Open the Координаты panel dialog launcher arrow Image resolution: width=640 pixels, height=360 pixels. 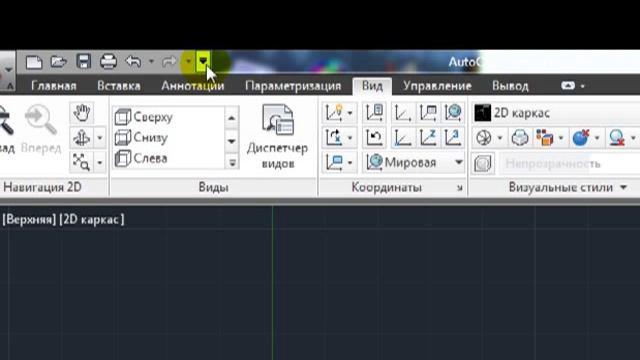460,188
